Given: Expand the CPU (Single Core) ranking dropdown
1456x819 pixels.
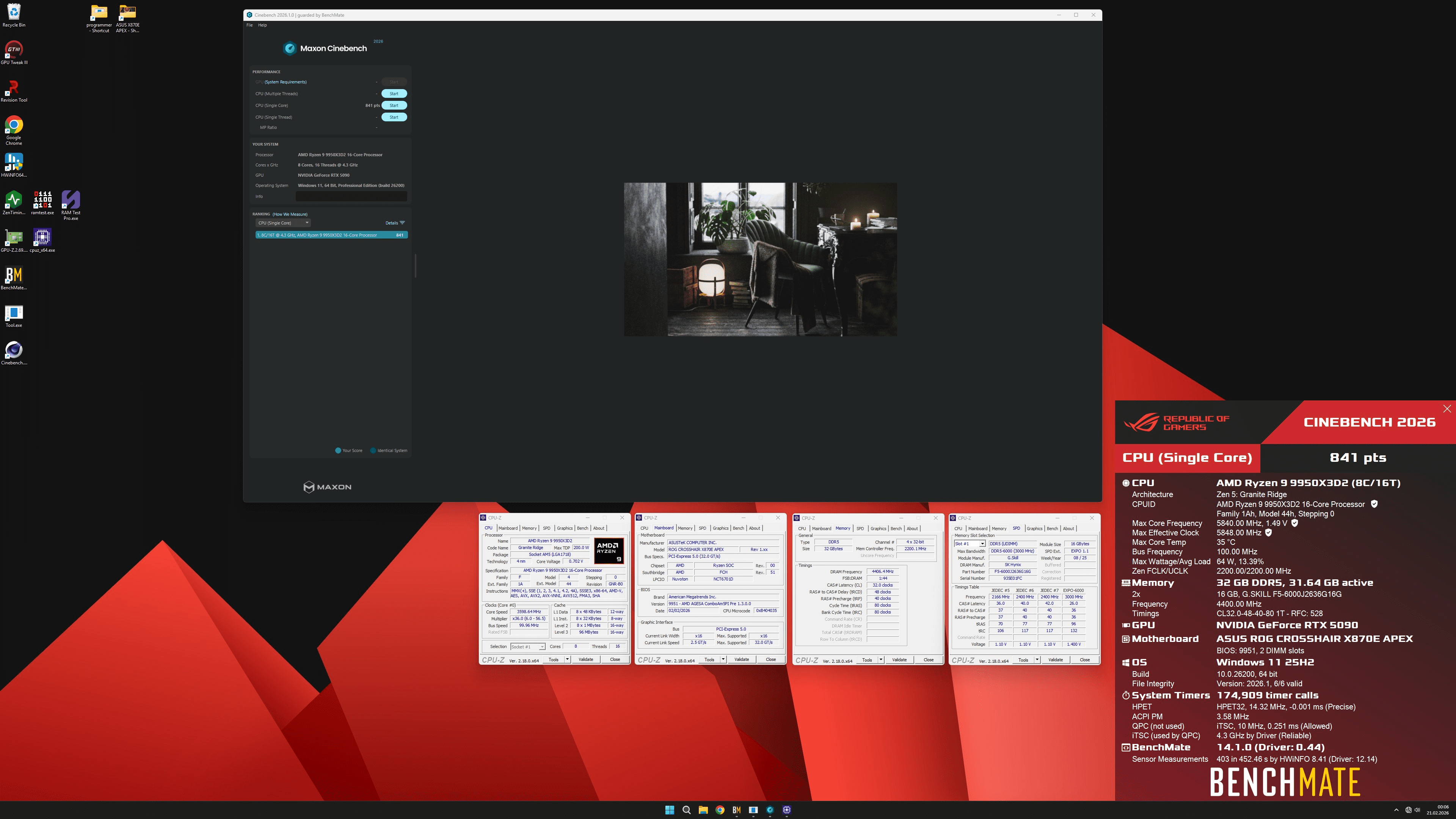Looking at the screenshot, I should [x=282, y=223].
